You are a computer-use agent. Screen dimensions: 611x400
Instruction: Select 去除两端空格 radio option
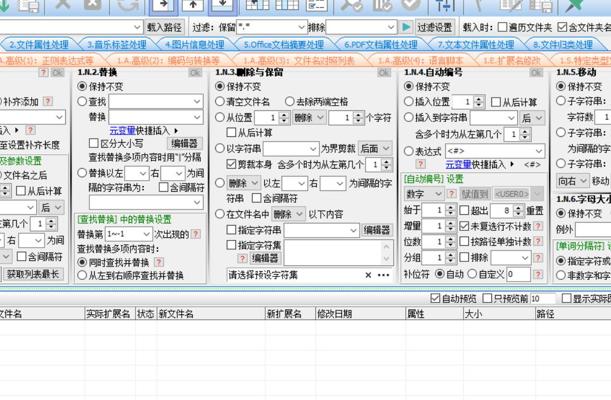pyautogui.click(x=290, y=102)
